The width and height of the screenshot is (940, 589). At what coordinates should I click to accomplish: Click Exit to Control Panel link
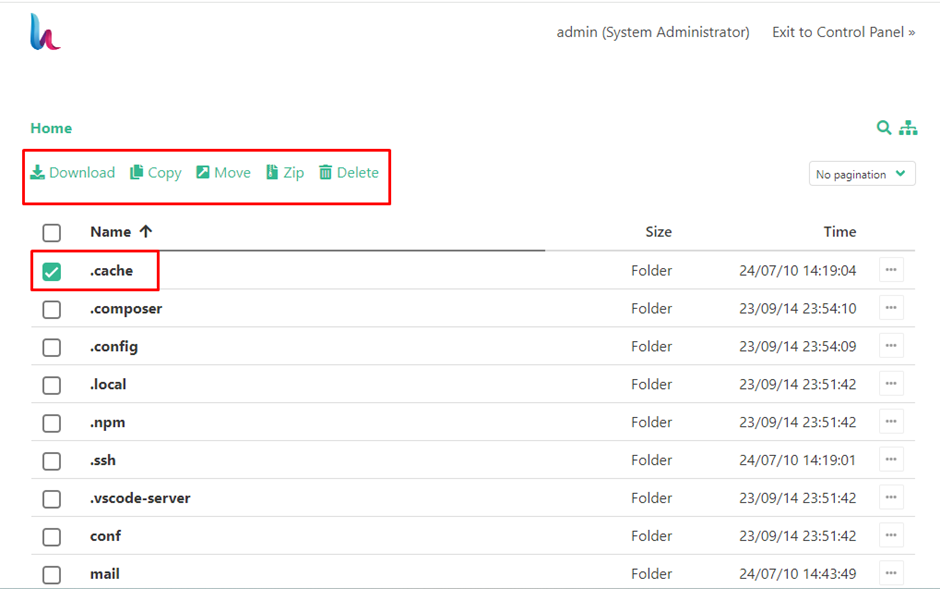tap(843, 31)
